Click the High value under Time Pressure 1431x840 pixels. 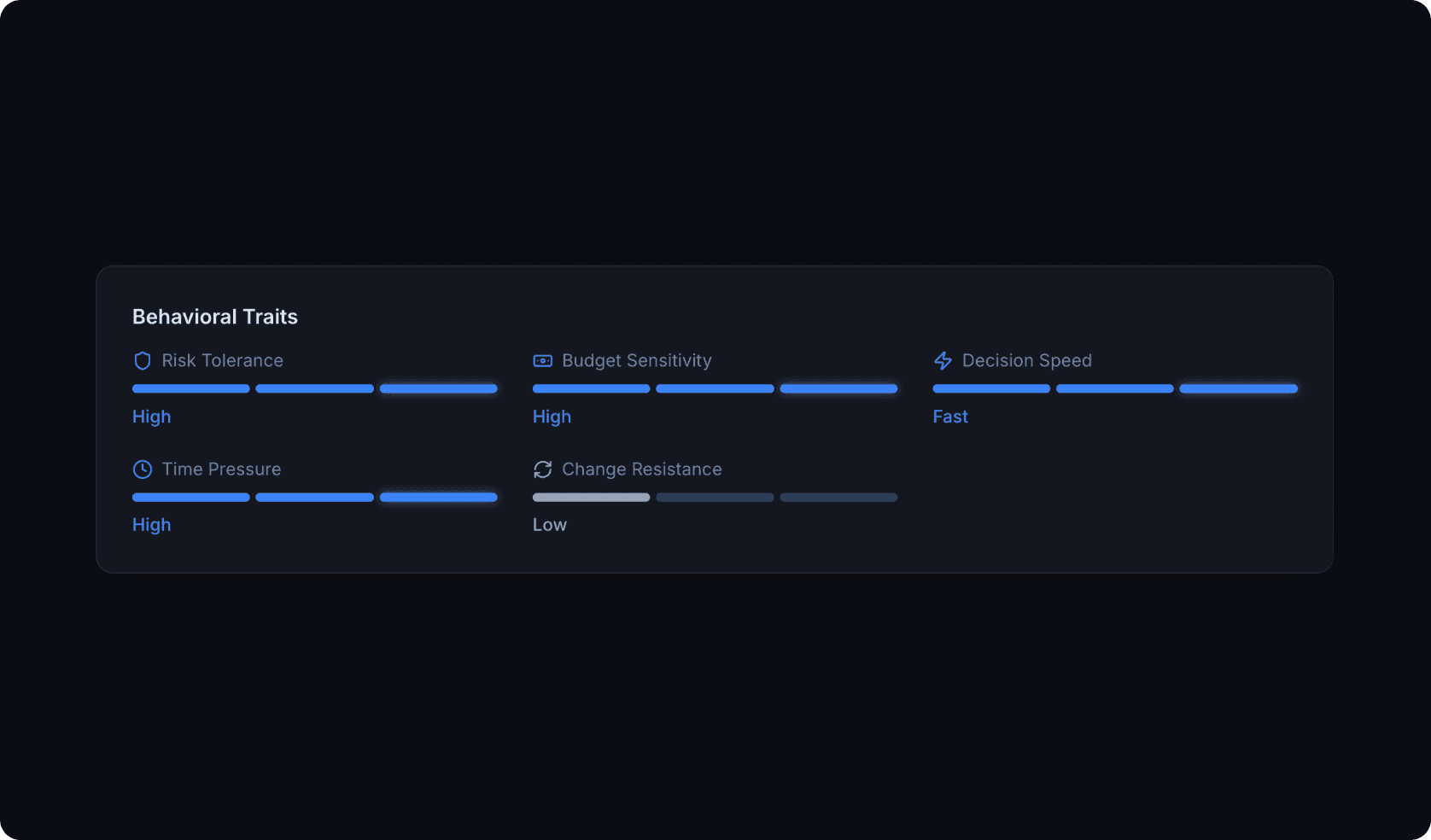pyautogui.click(x=152, y=525)
